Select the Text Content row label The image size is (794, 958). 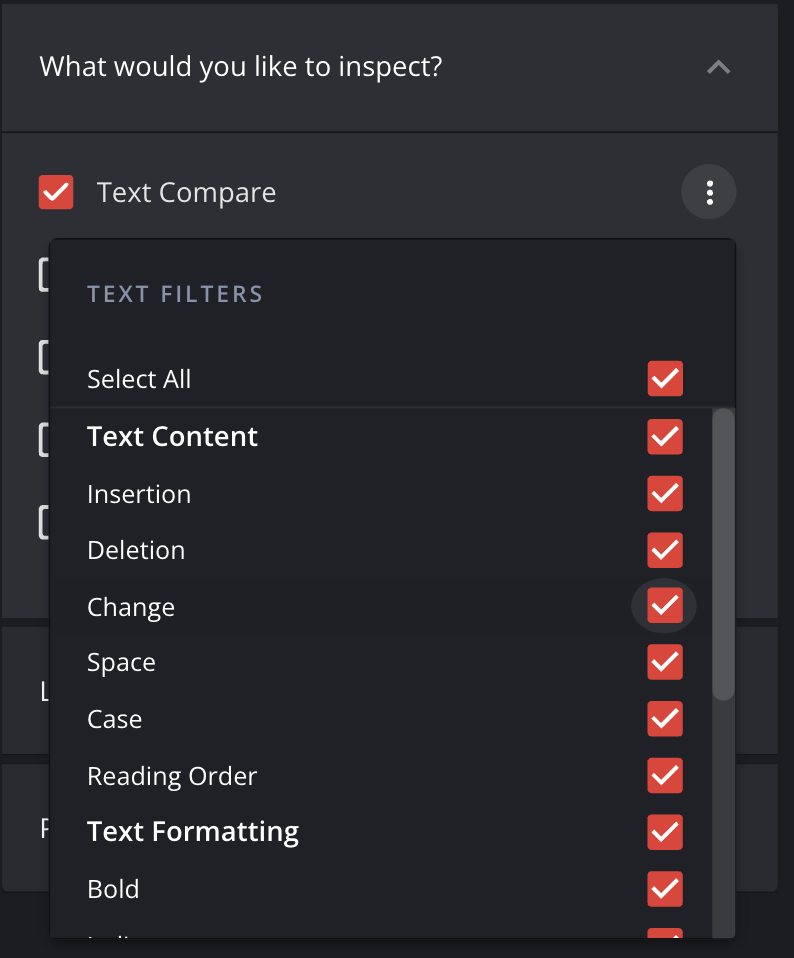point(172,437)
